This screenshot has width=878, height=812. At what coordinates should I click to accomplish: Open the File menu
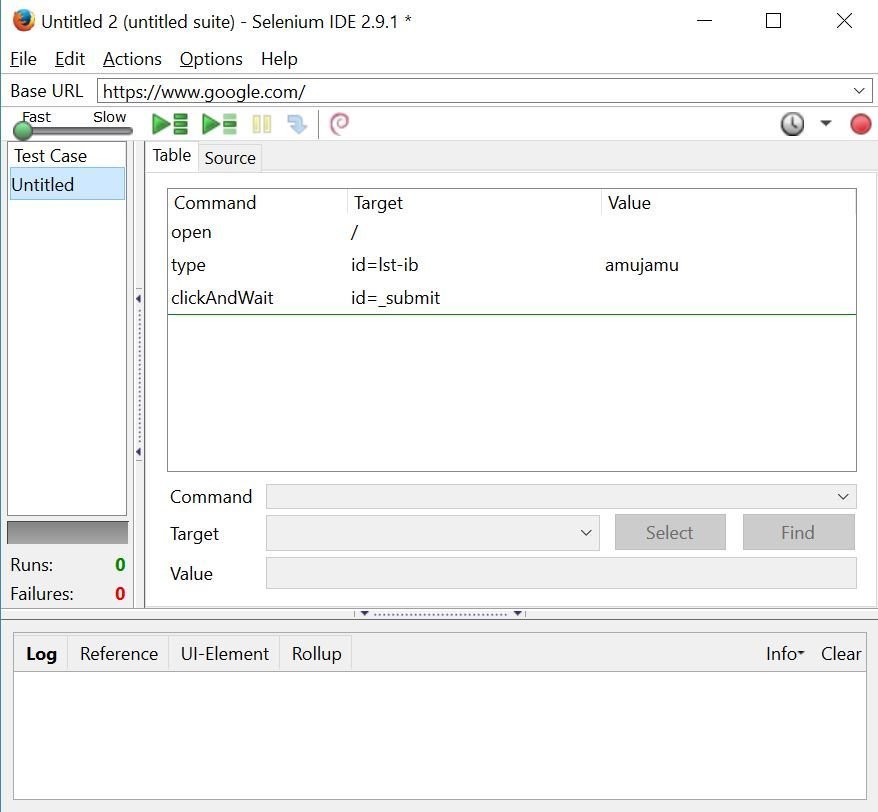point(24,59)
